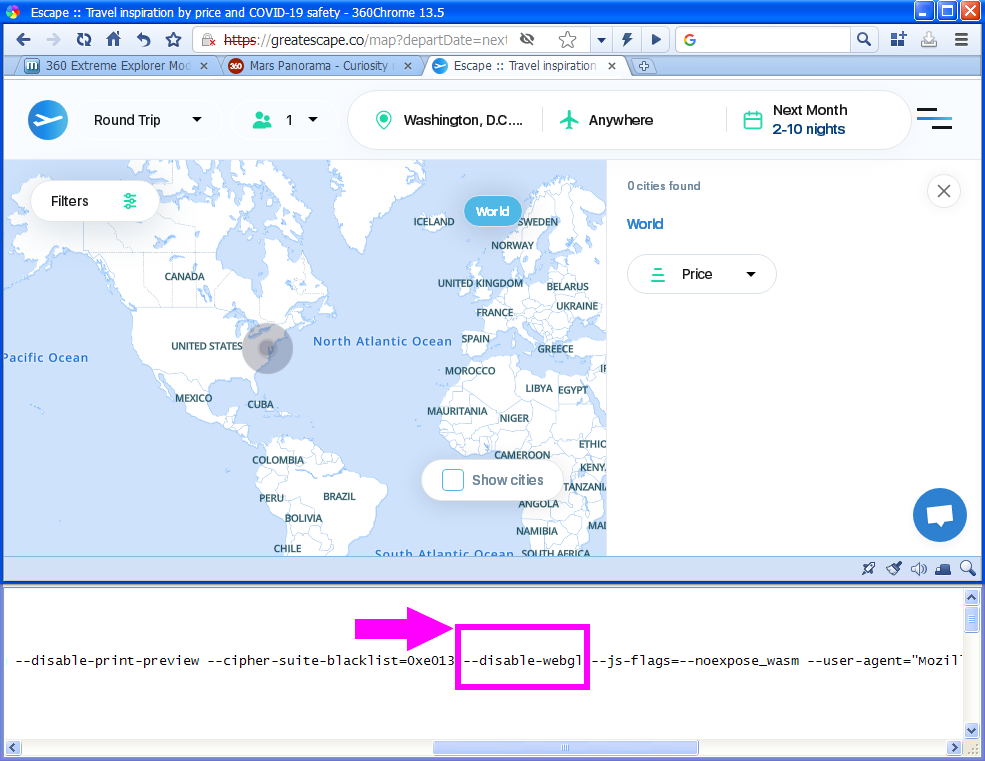This screenshot has height=761, width=985.
Task: Click the undo closed tab arrow icon
Action: (x=144, y=40)
